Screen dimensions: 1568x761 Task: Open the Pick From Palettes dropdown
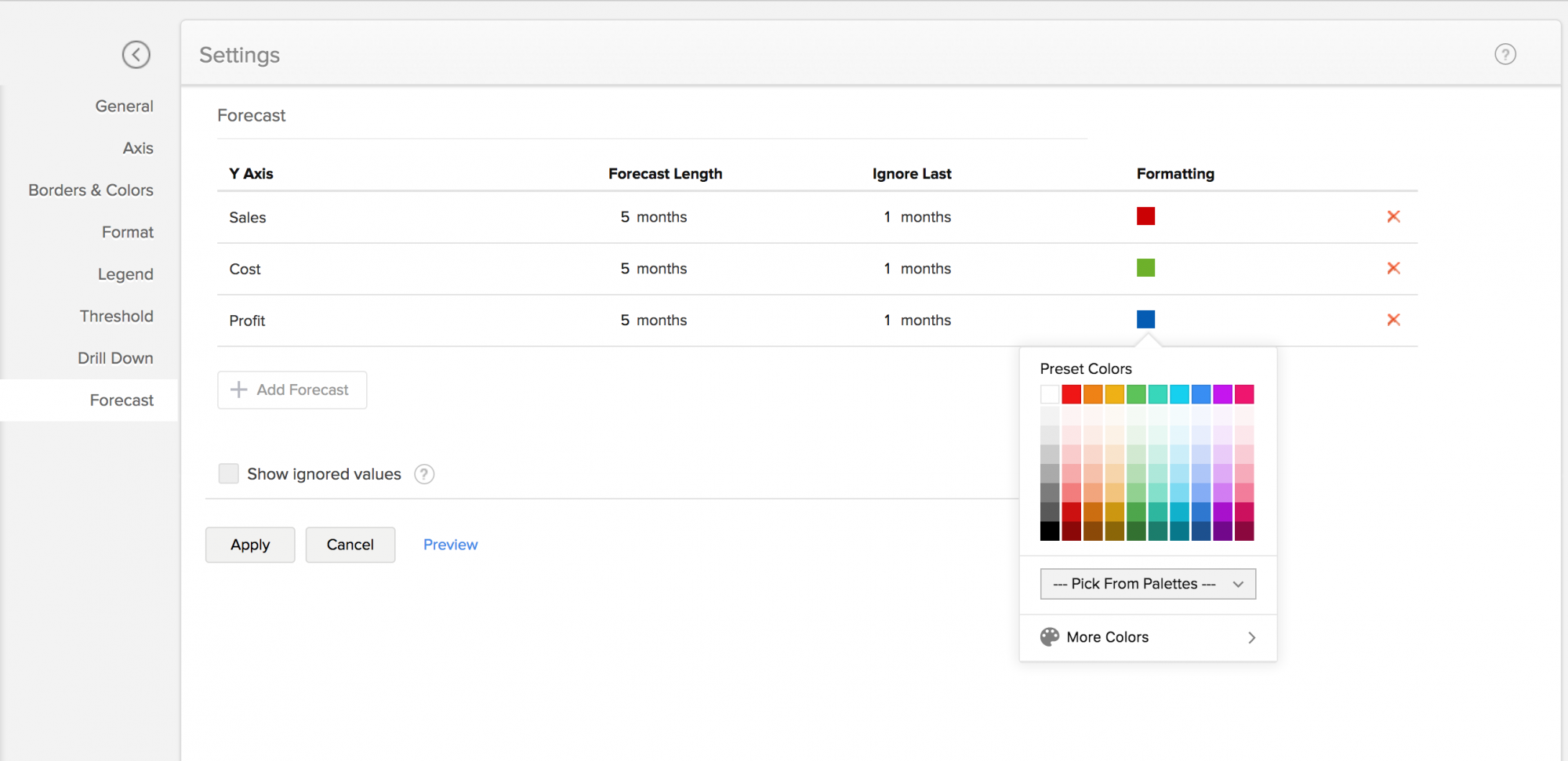click(1147, 584)
